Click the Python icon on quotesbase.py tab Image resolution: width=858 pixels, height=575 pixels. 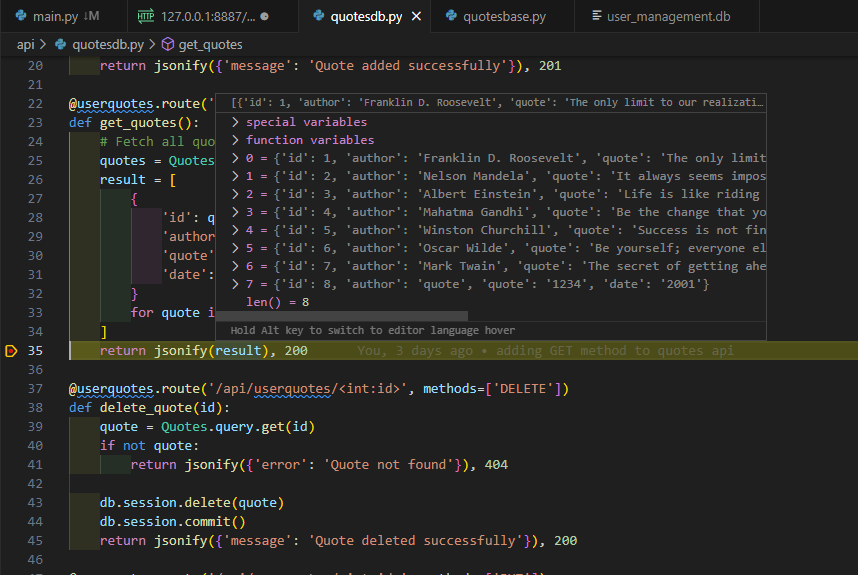[x=451, y=16]
